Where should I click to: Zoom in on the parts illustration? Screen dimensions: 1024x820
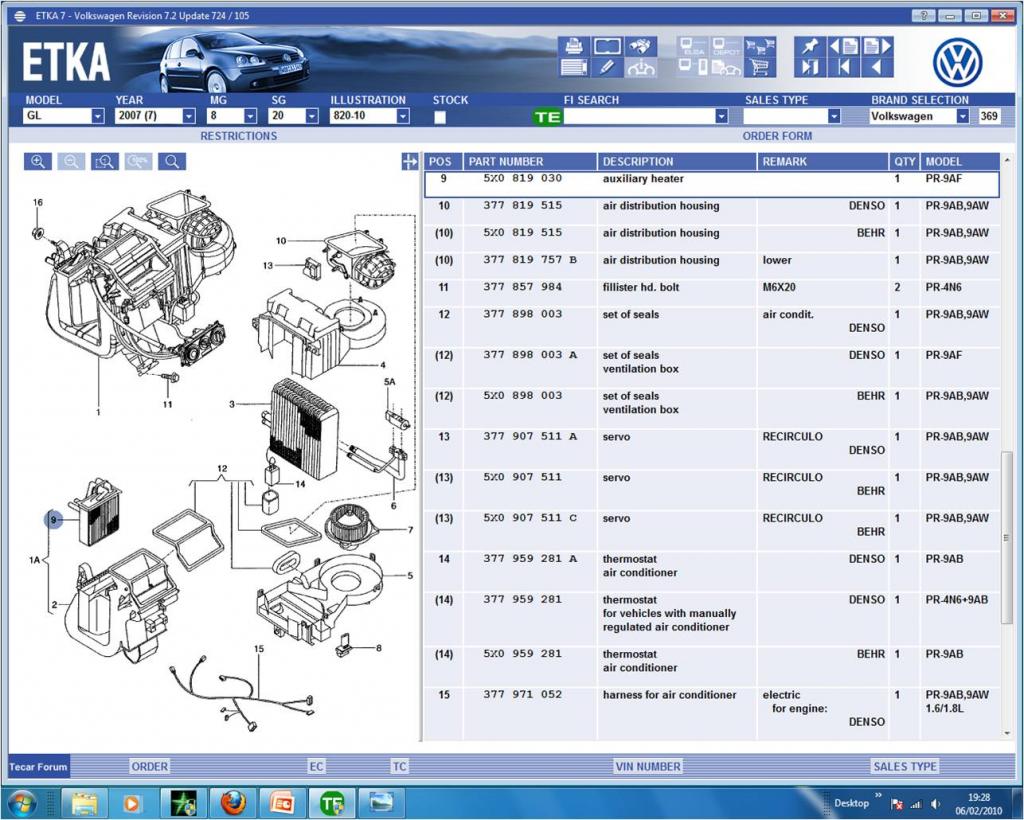point(38,161)
